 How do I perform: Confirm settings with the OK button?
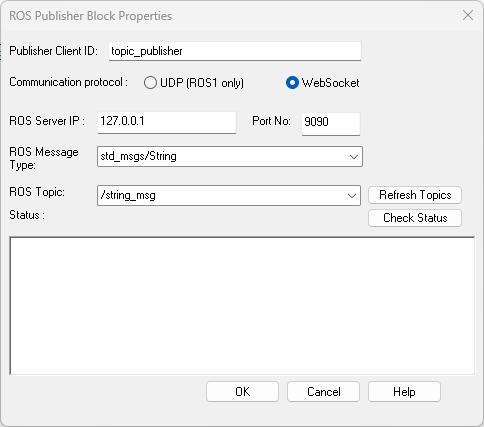tap(242, 392)
